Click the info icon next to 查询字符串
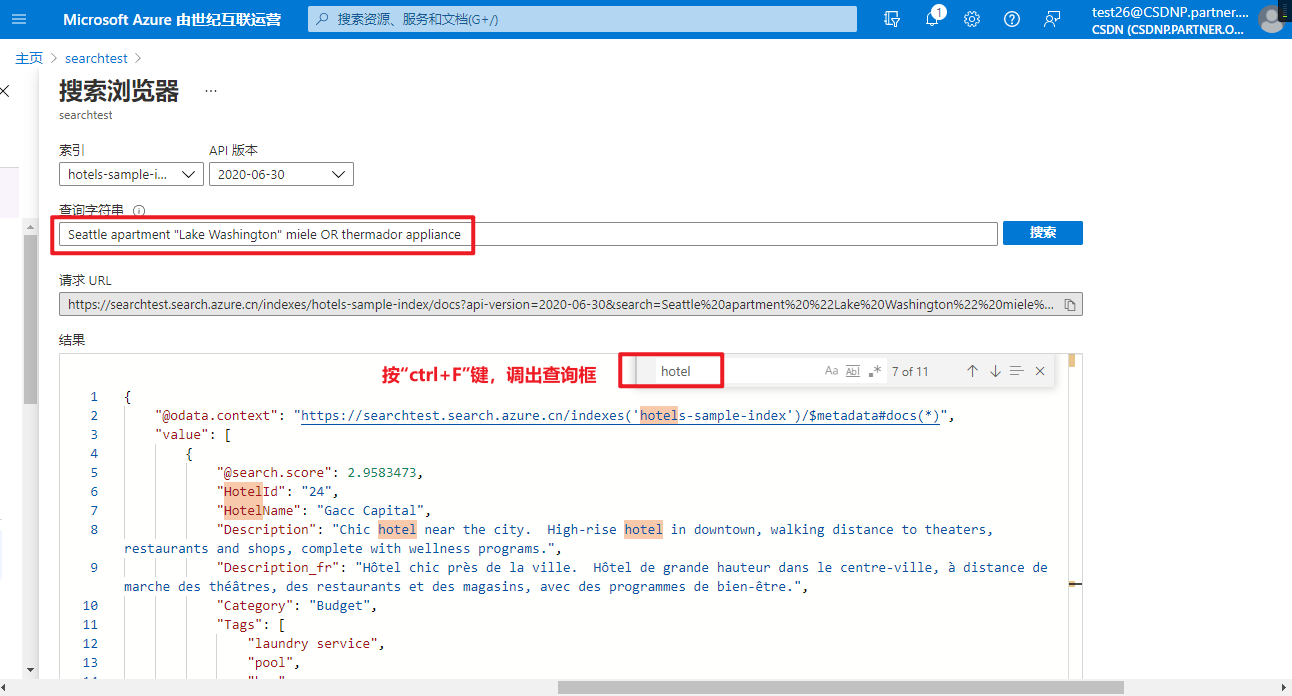 click(x=139, y=211)
